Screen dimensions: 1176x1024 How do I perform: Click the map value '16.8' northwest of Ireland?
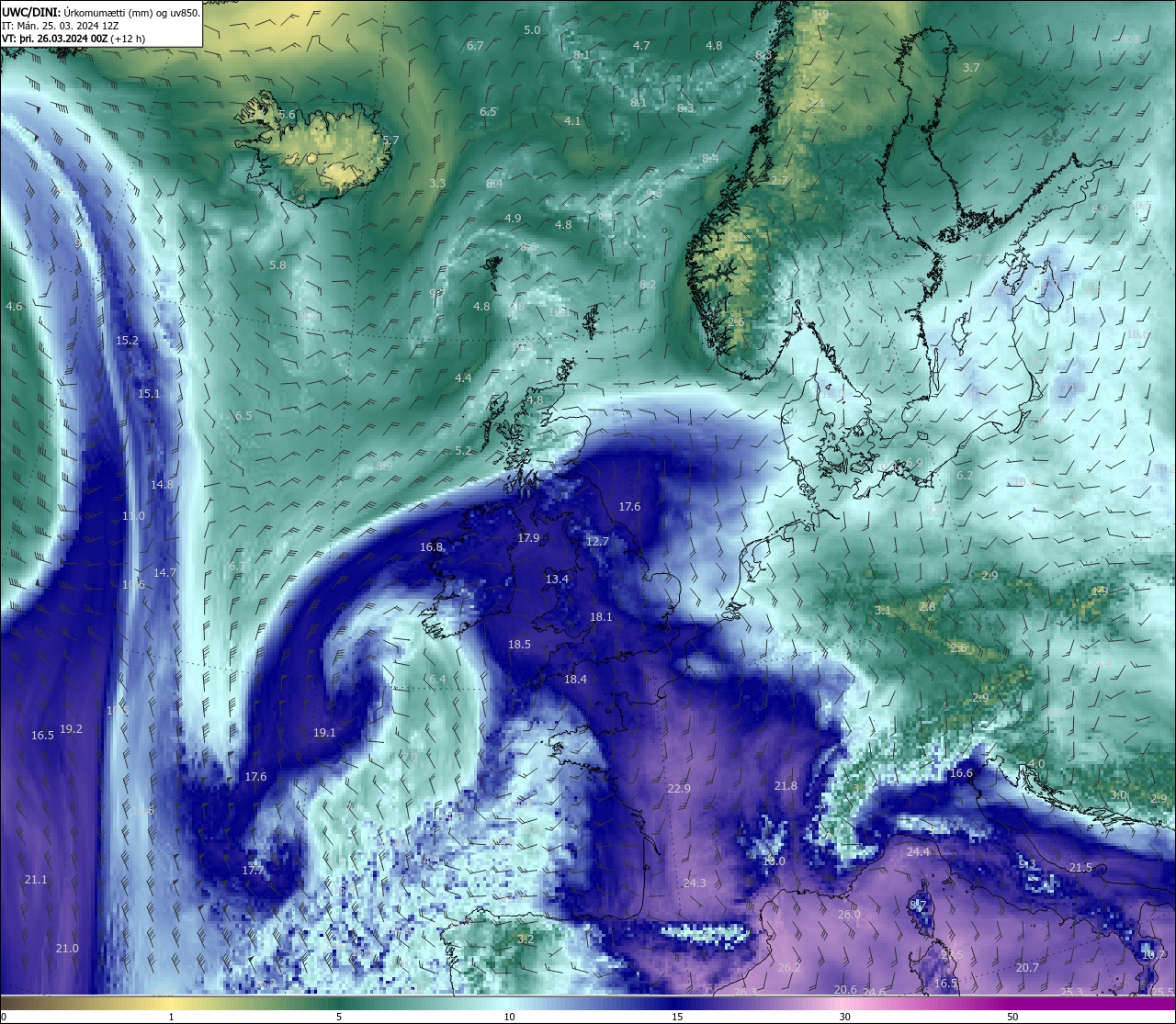click(431, 546)
